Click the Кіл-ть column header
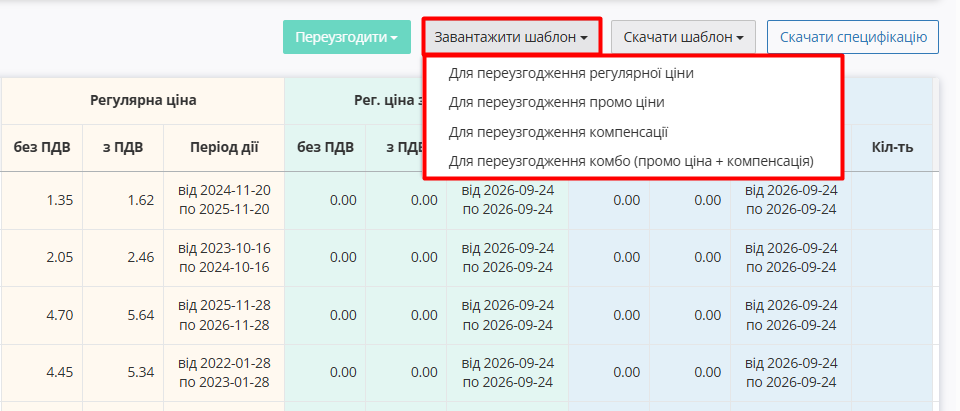This screenshot has height=411, width=960. point(893,147)
